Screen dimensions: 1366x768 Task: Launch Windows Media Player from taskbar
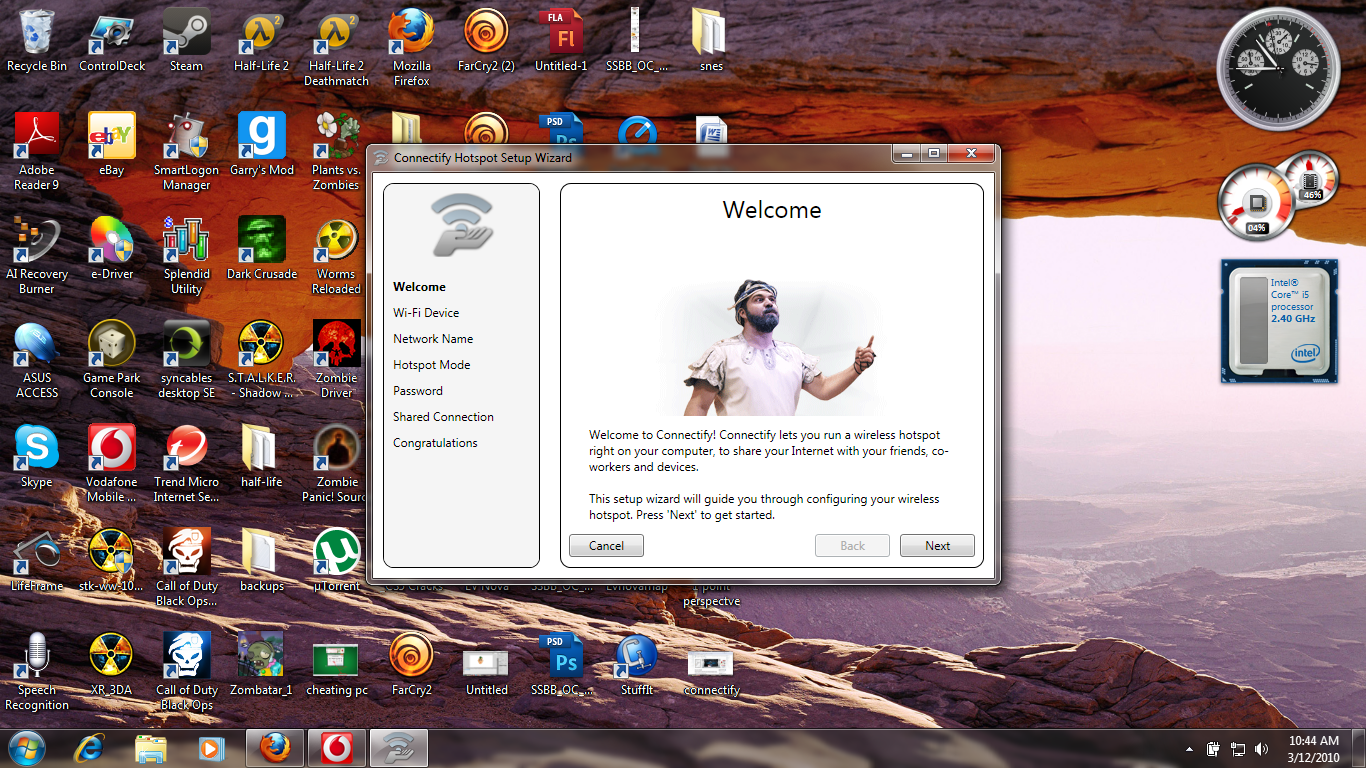pyautogui.click(x=210, y=748)
